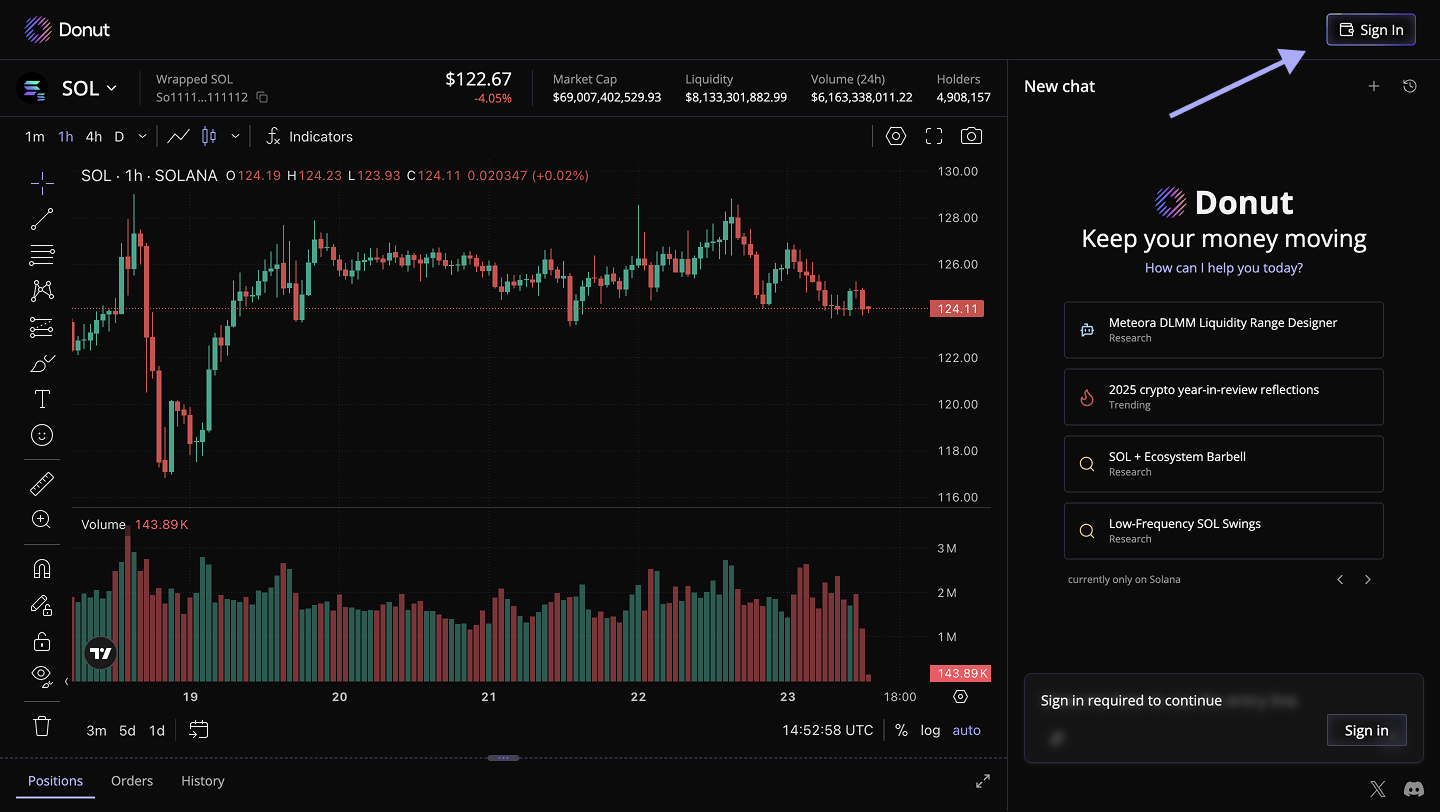
Task: Select the ruler measure tool
Action: click(x=42, y=485)
